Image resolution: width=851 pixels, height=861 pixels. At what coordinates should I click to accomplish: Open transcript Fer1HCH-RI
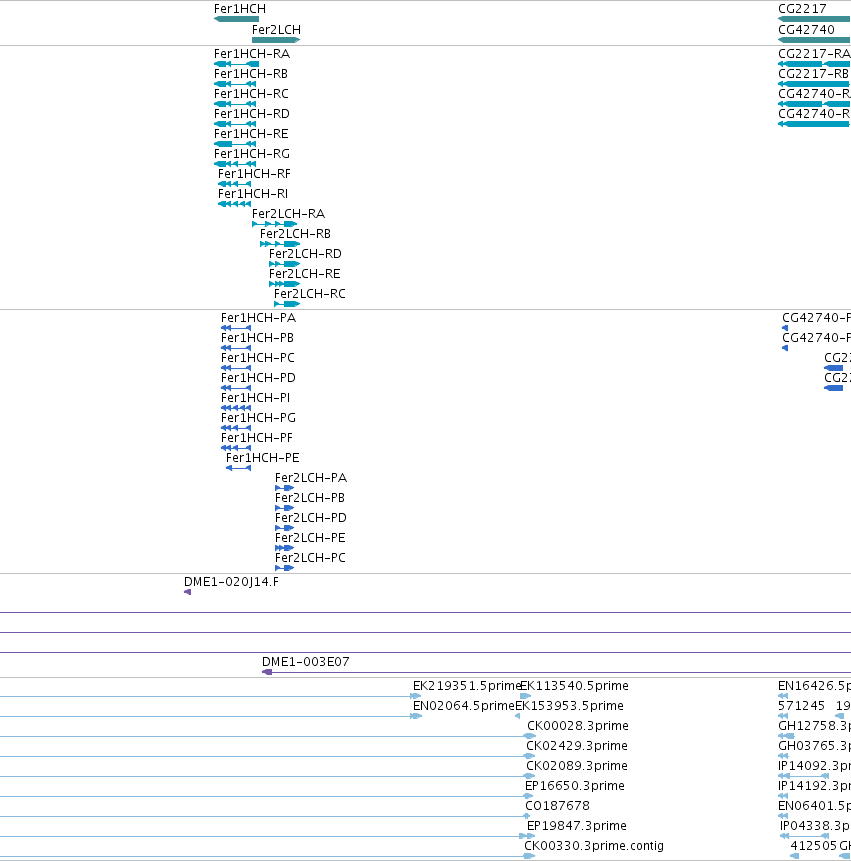(x=253, y=194)
